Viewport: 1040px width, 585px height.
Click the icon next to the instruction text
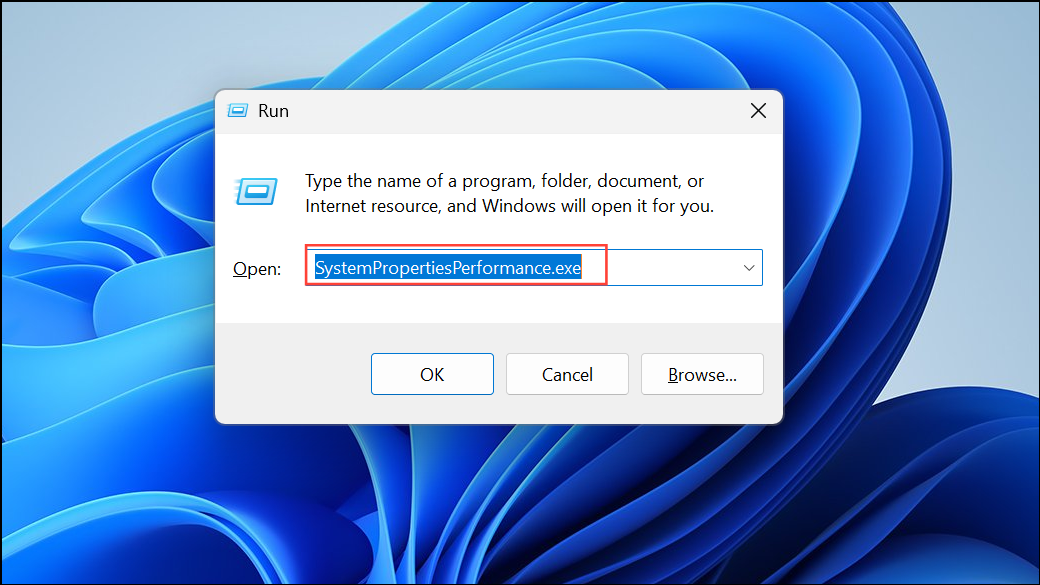tap(257, 192)
